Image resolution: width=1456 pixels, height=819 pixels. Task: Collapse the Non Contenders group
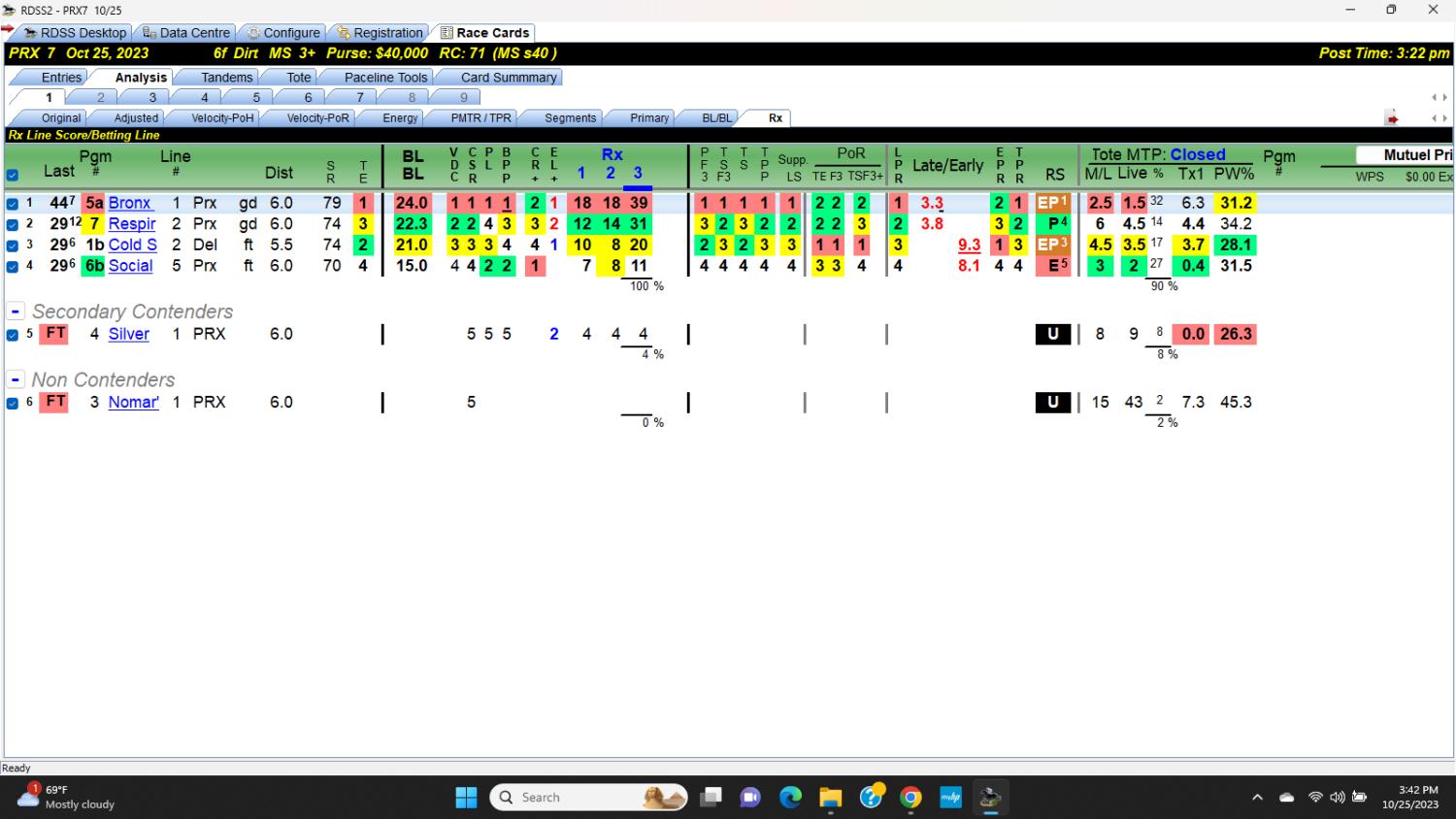point(16,379)
